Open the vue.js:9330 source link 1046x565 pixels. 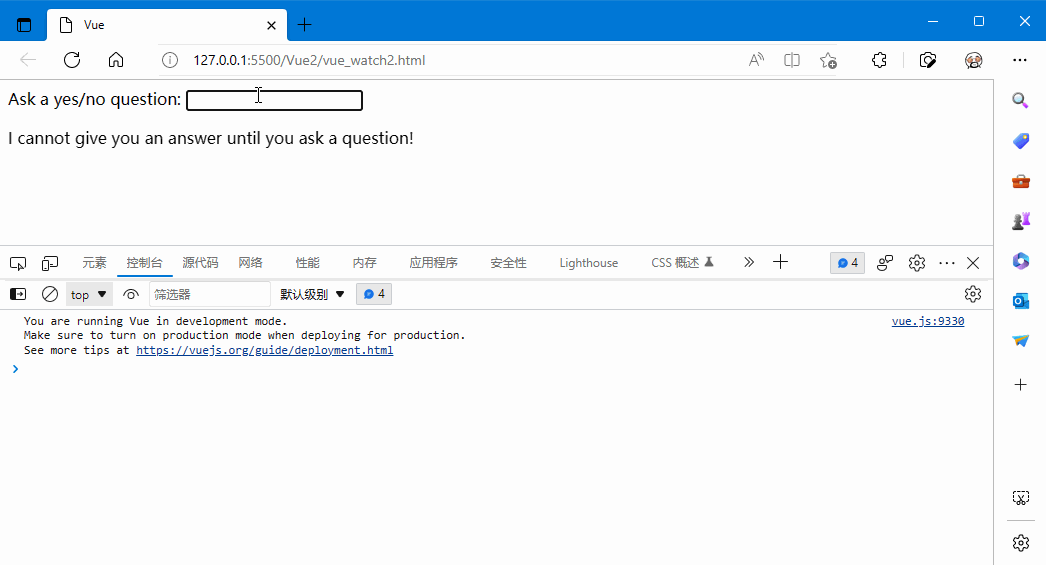tap(927, 321)
